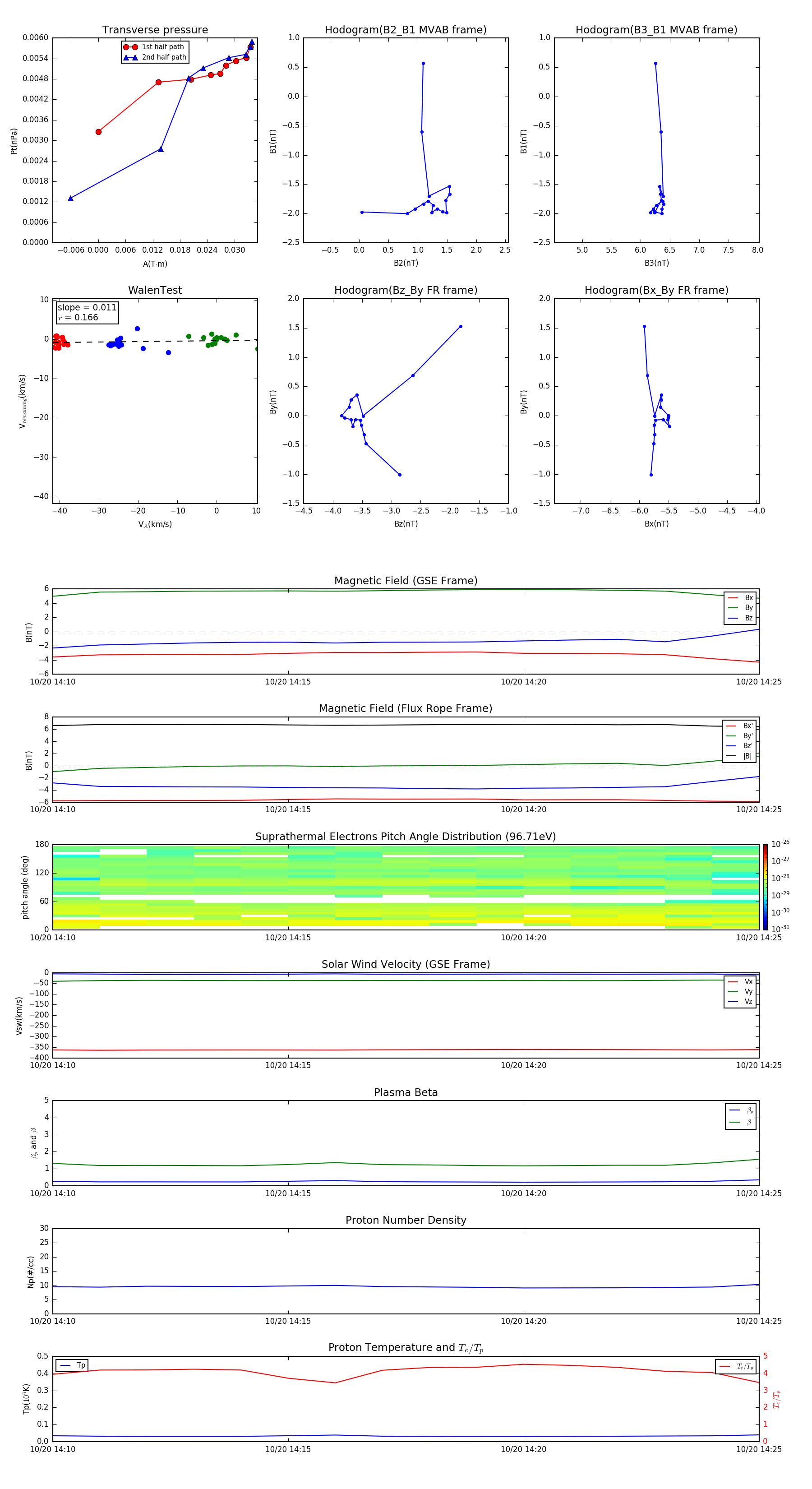Select the Tp legend entry
Viewport: 812px width, 1489px height.
pyautogui.click(x=72, y=1365)
